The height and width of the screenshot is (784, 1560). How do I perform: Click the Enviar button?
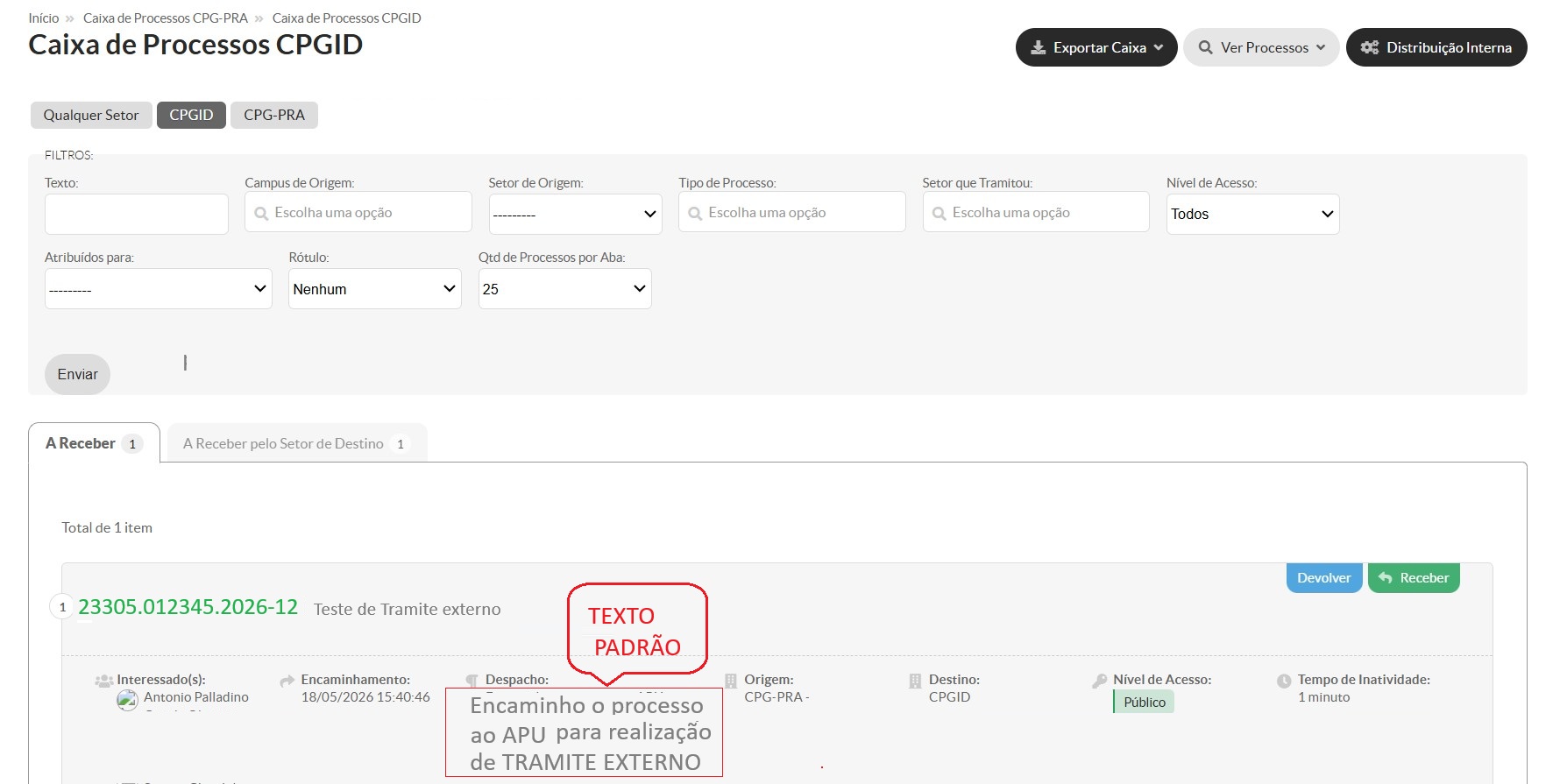(77, 374)
